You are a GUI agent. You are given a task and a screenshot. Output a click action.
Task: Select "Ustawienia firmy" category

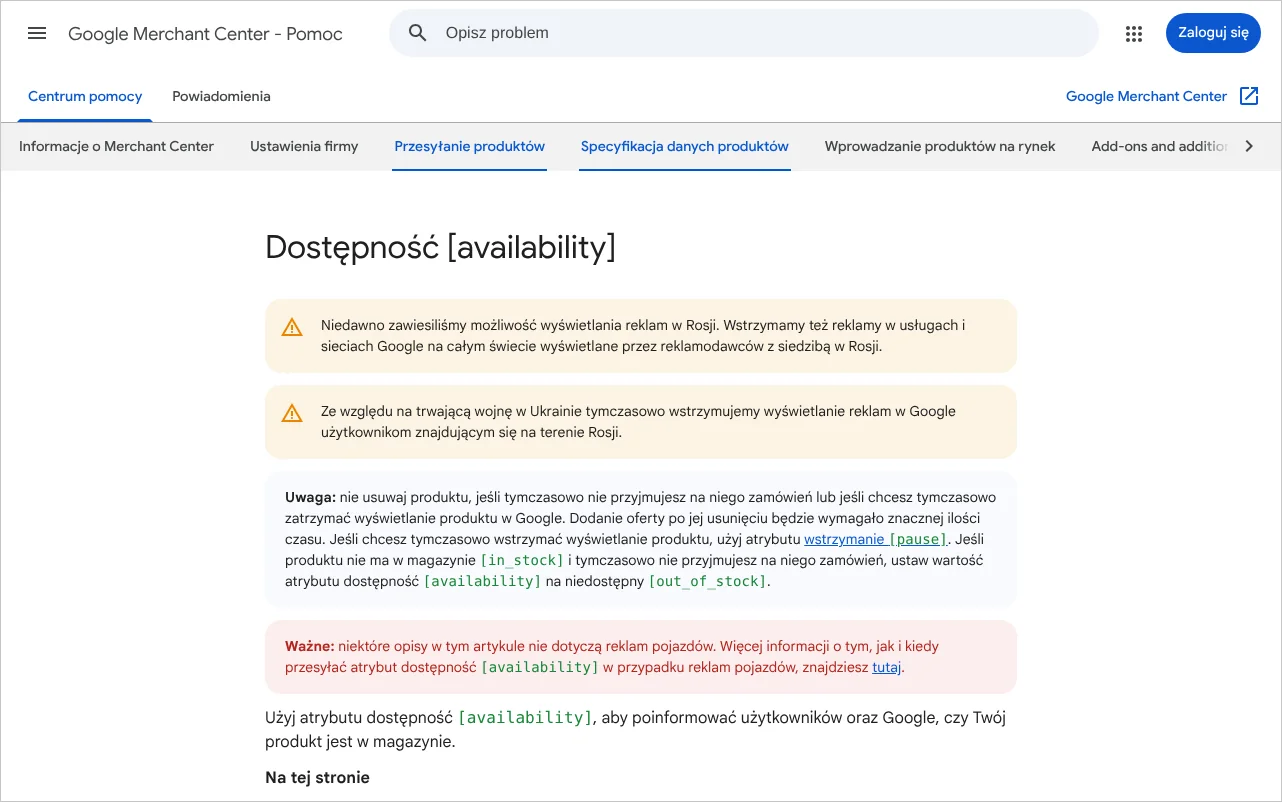[304, 146]
